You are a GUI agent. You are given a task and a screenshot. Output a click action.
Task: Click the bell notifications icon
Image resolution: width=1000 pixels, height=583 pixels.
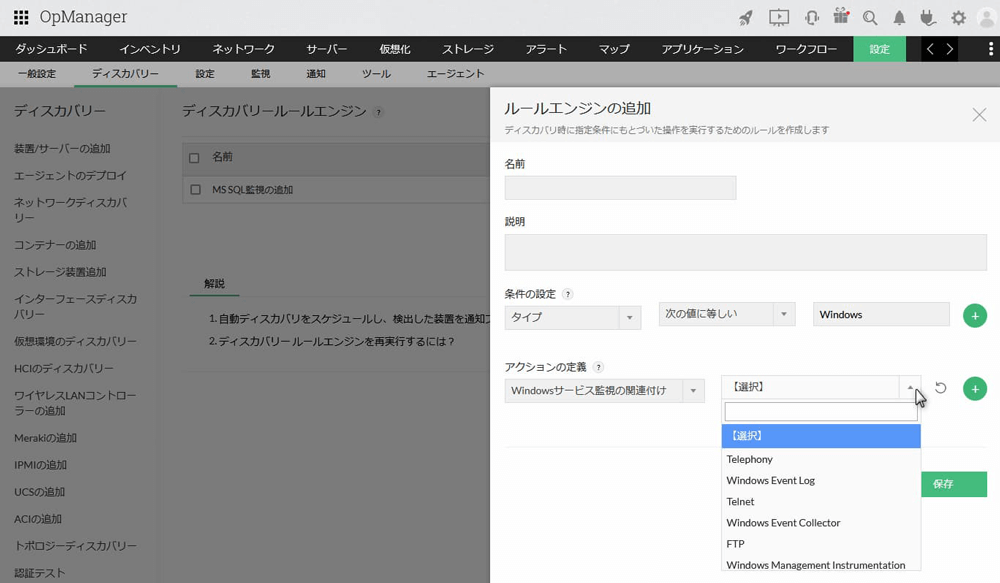coord(899,18)
